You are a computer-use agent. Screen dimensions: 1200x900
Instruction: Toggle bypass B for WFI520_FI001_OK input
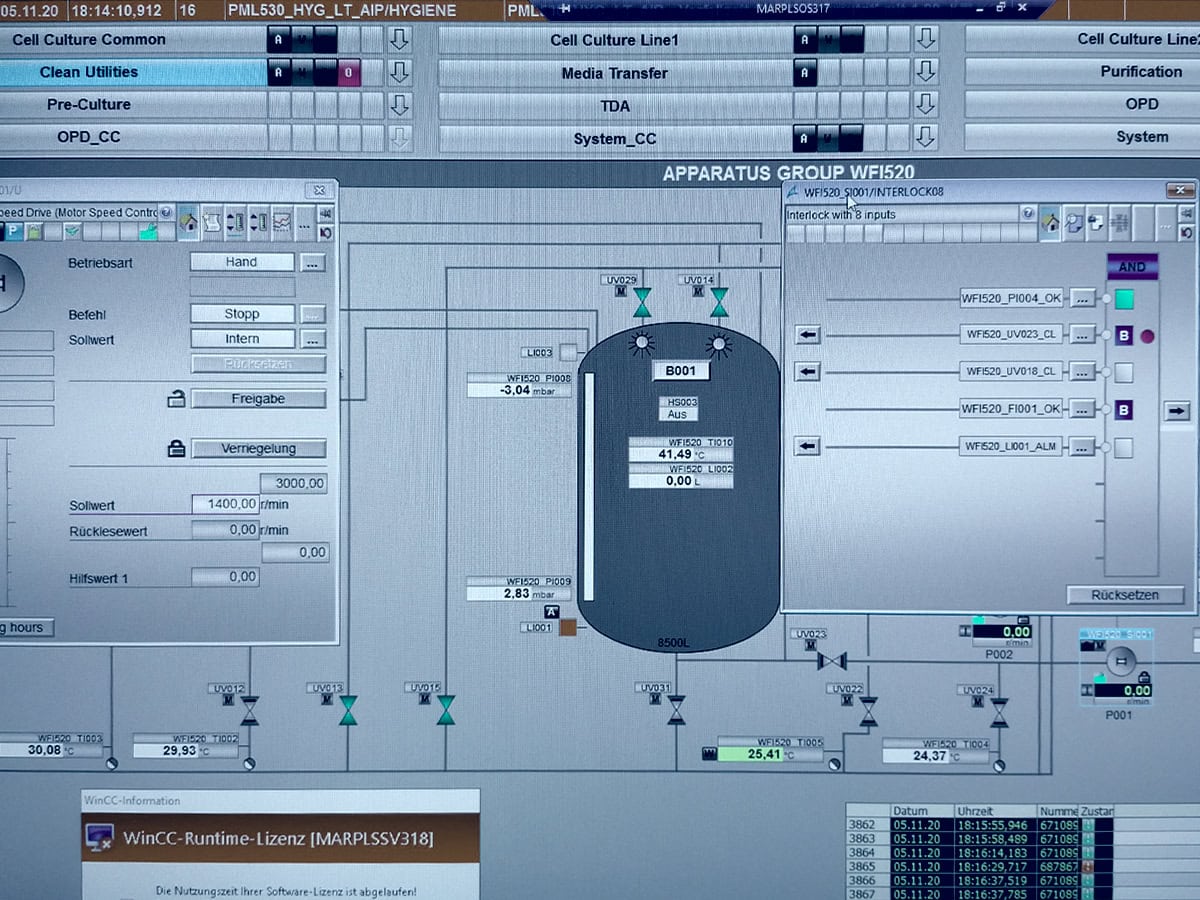1124,409
